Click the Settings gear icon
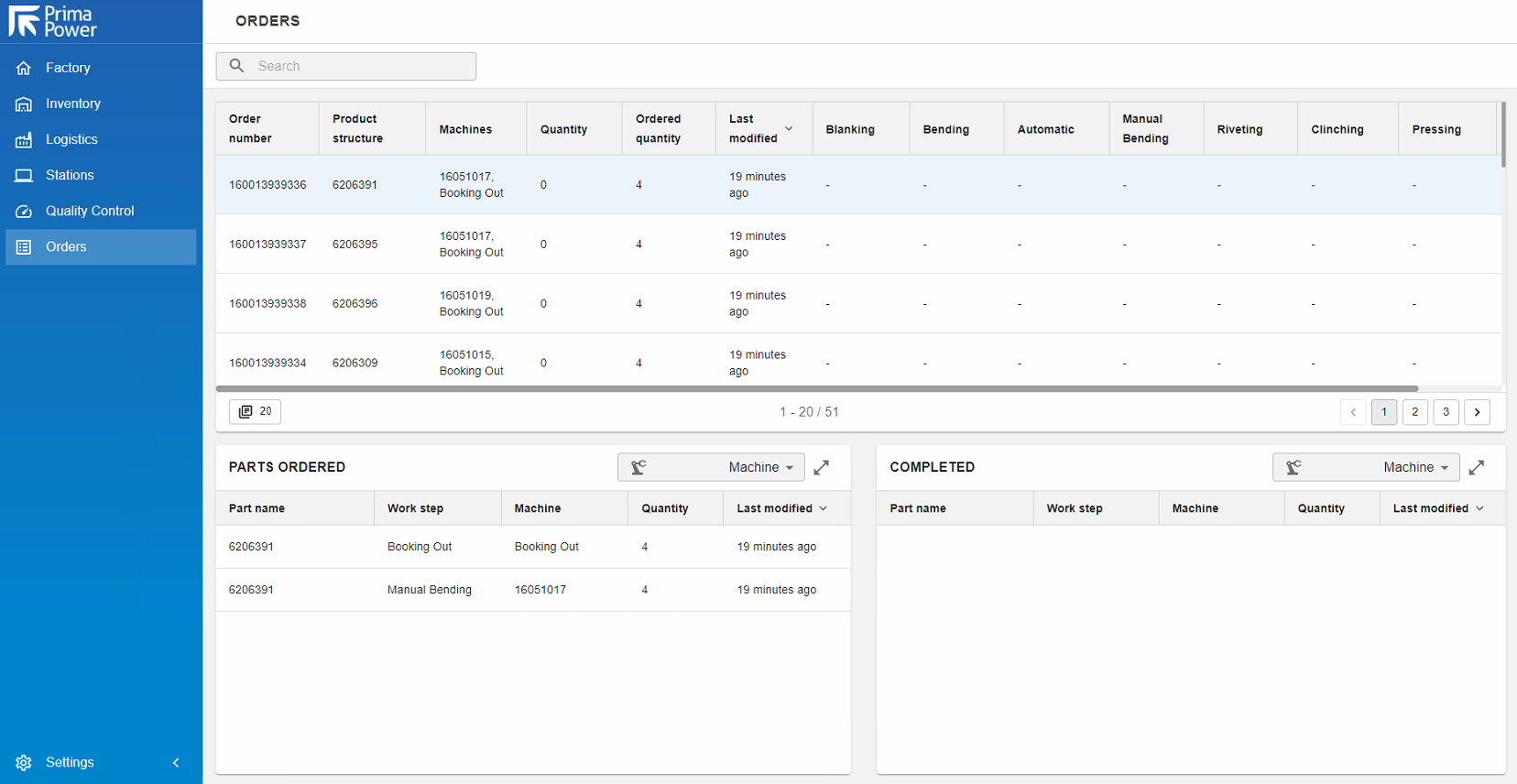This screenshot has height=784, width=1517. (24, 762)
